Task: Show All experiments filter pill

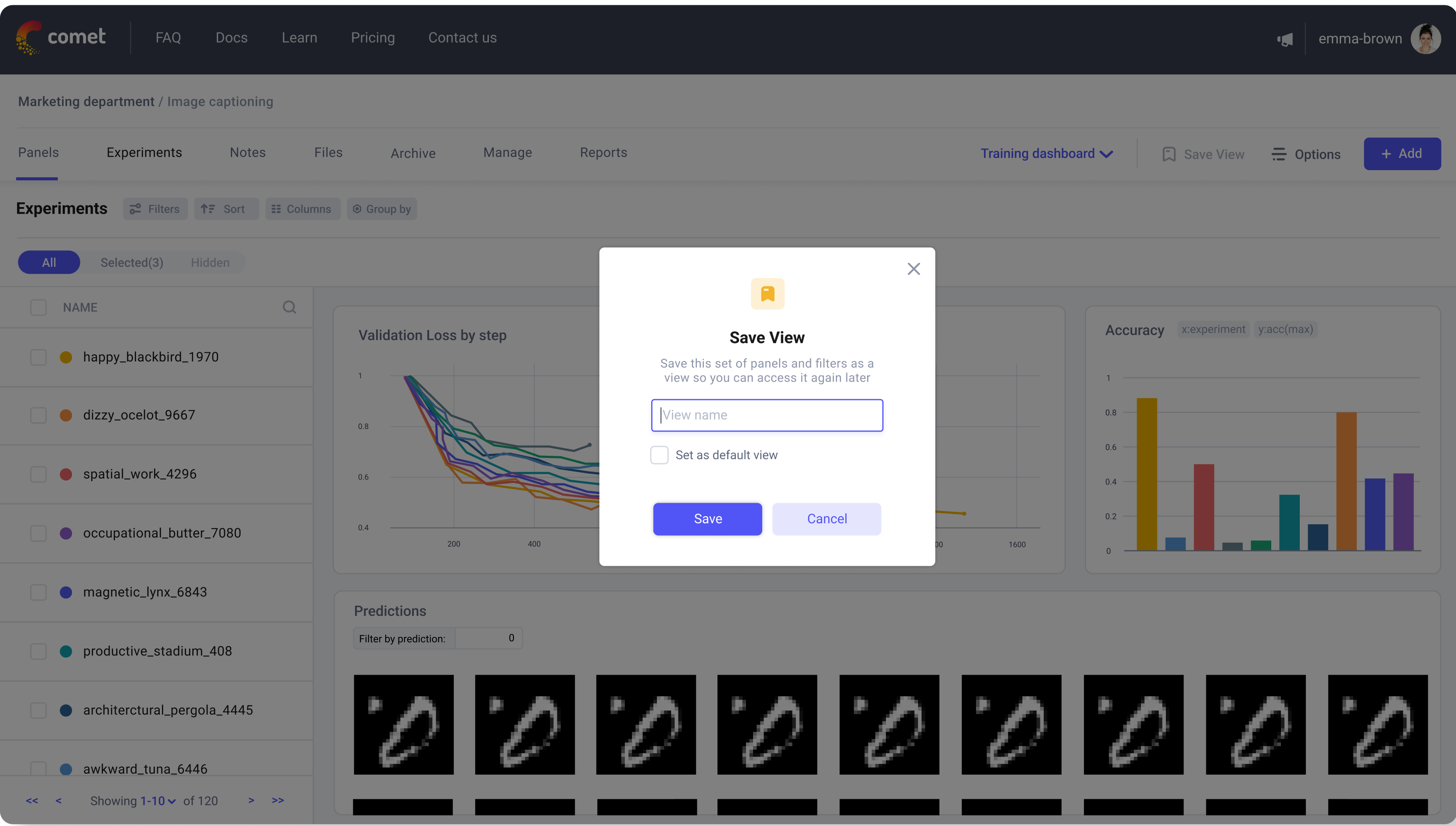Action: 49,262
